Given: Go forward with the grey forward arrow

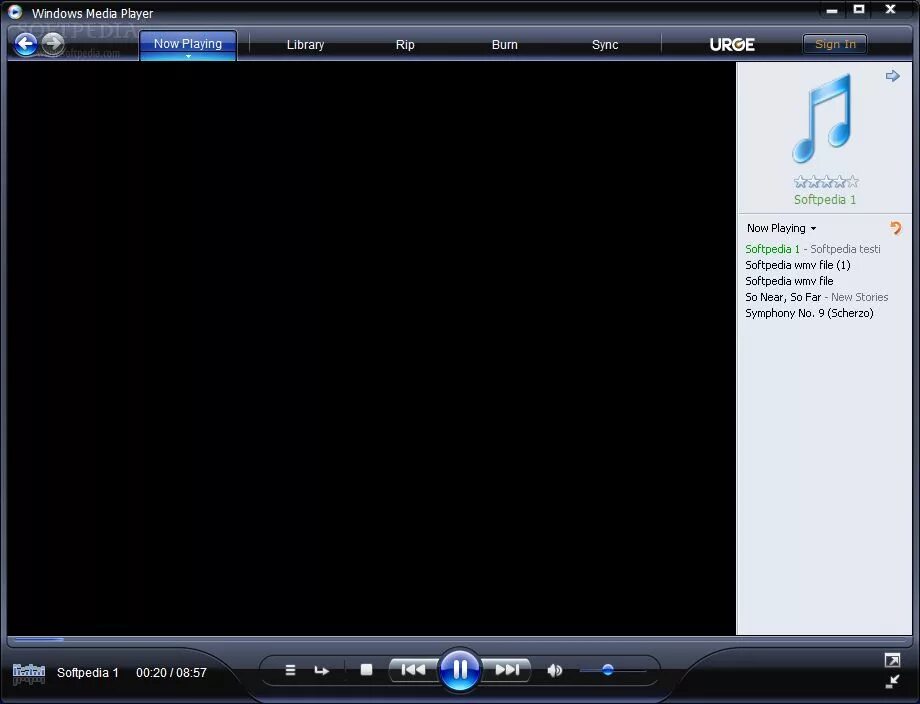Looking at the screenshot, I should click(53, 43).
